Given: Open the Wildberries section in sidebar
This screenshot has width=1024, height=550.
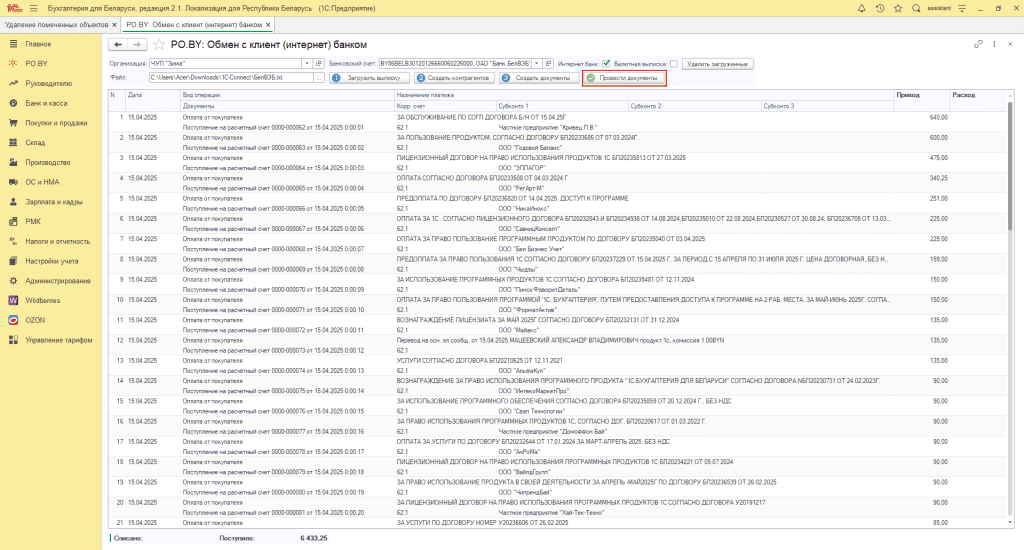Looking at the screenshot, I should [46, 300].
